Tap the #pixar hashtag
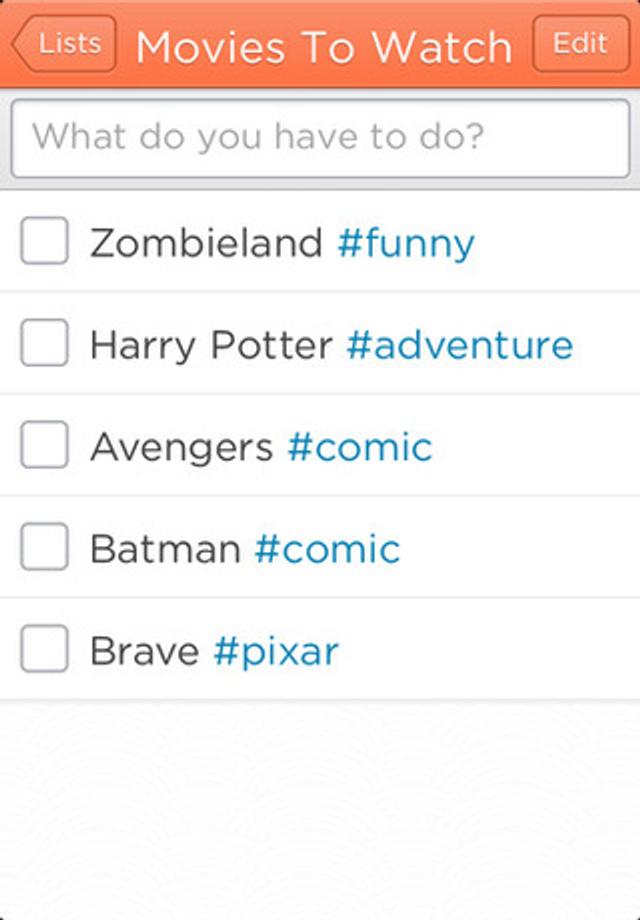 [276, 652]
